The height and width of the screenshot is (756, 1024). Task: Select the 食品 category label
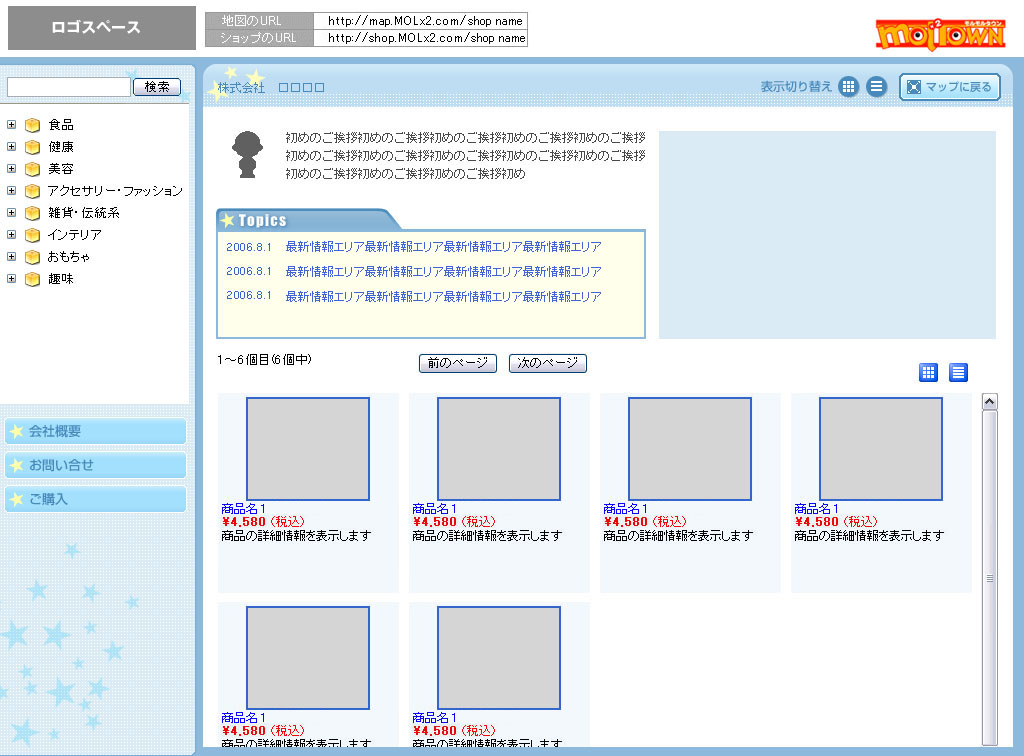pos(61,125)
